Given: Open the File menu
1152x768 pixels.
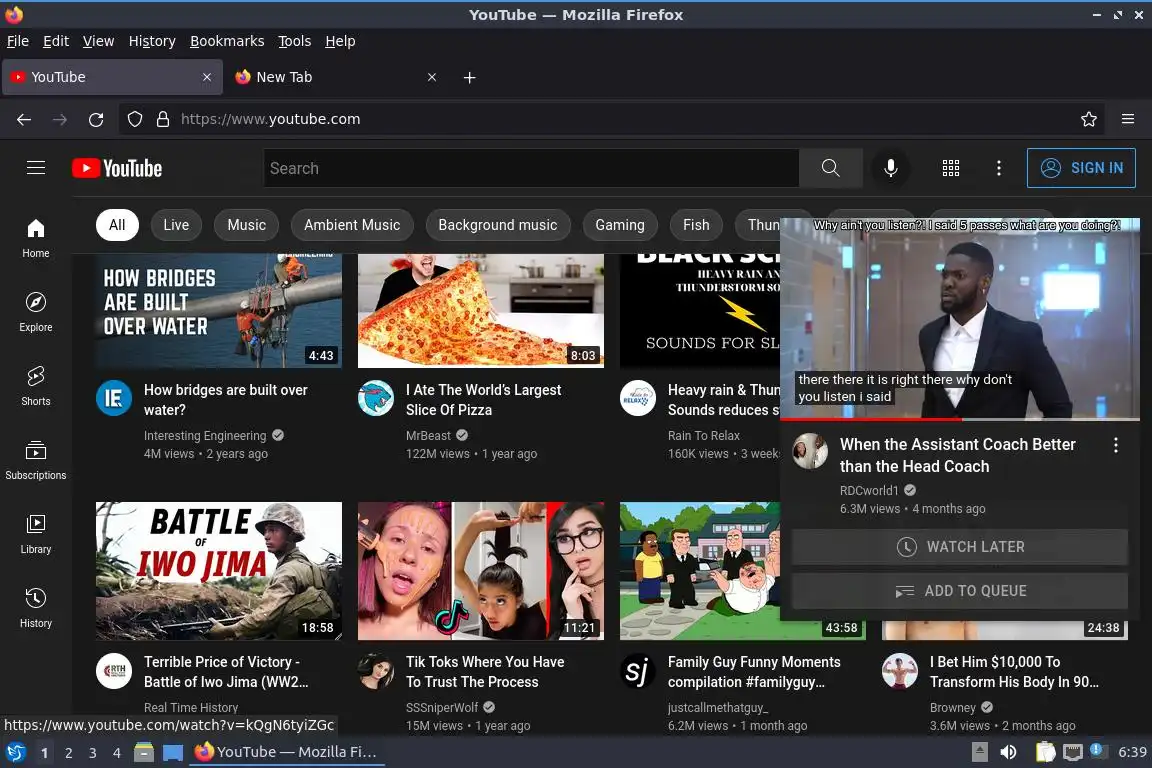Looking at the screenshot, I should pyautogui.click(x=18, y=41).
